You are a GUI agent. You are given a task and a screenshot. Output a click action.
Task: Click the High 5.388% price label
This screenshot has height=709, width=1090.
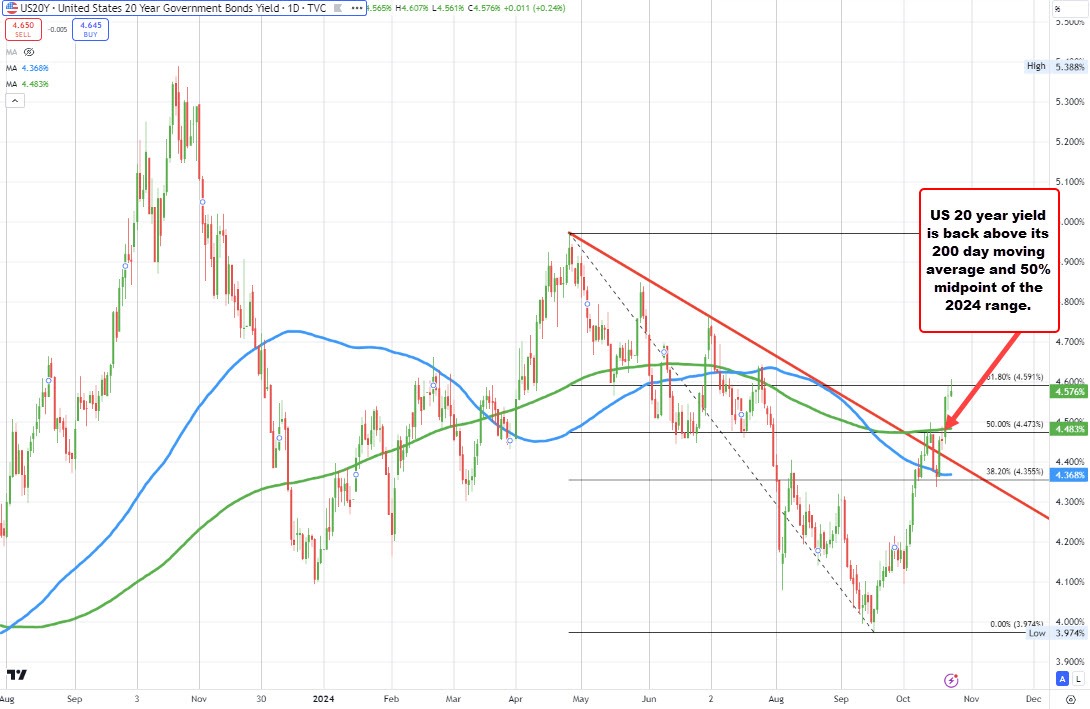(1055, 67)
